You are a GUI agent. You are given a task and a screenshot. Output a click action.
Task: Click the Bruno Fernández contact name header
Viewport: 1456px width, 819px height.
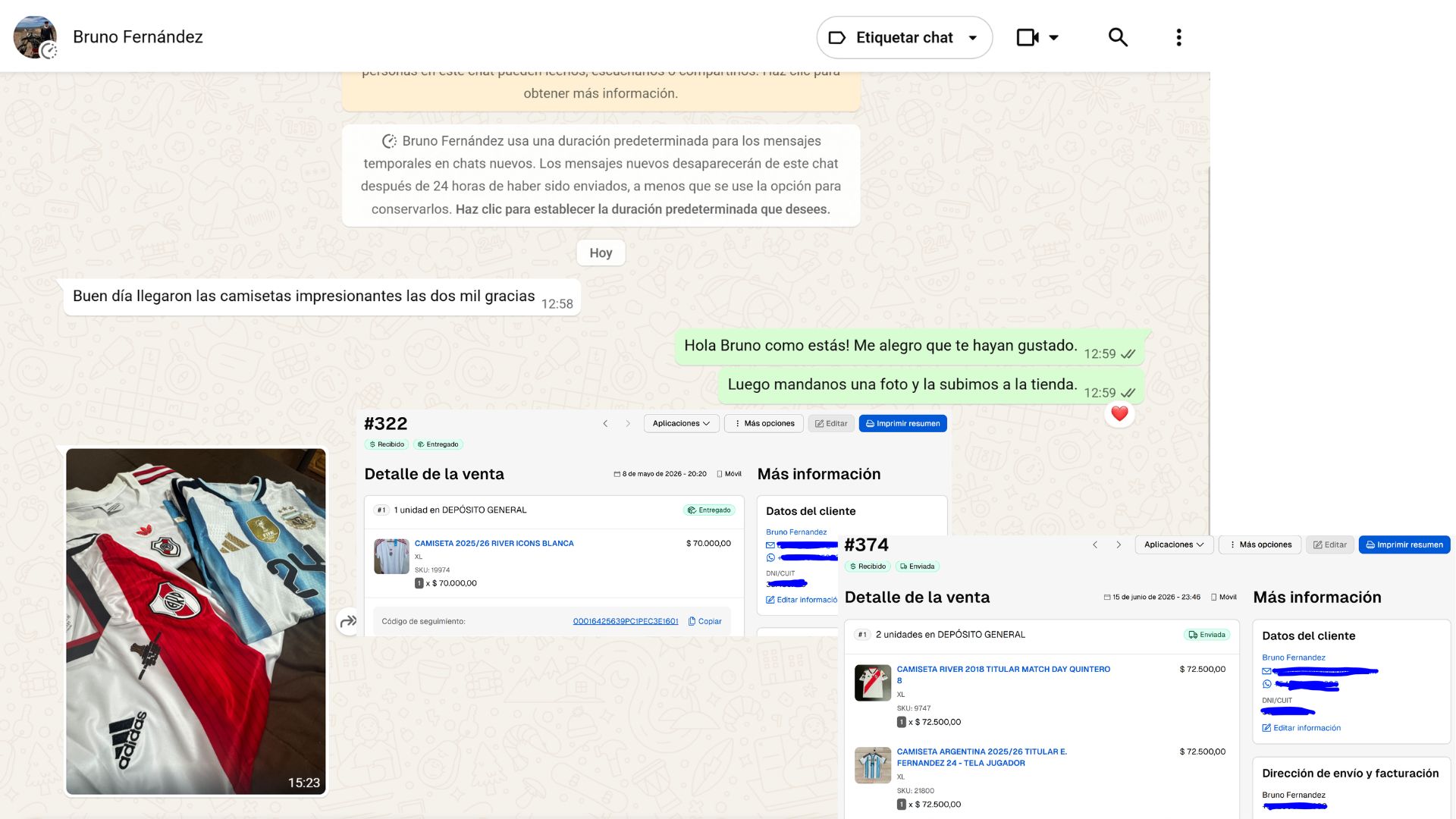click(x=138, y=37)
